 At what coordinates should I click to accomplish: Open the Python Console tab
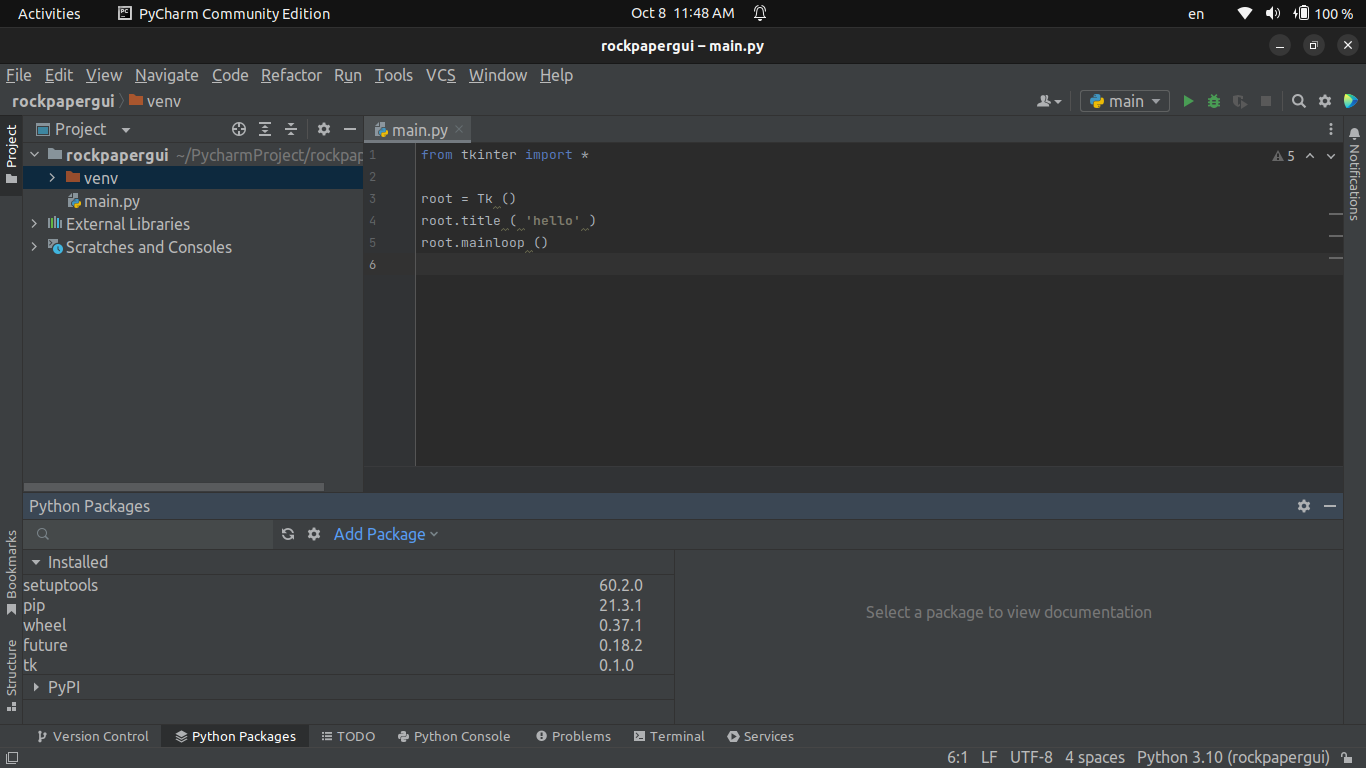[454, 736]
